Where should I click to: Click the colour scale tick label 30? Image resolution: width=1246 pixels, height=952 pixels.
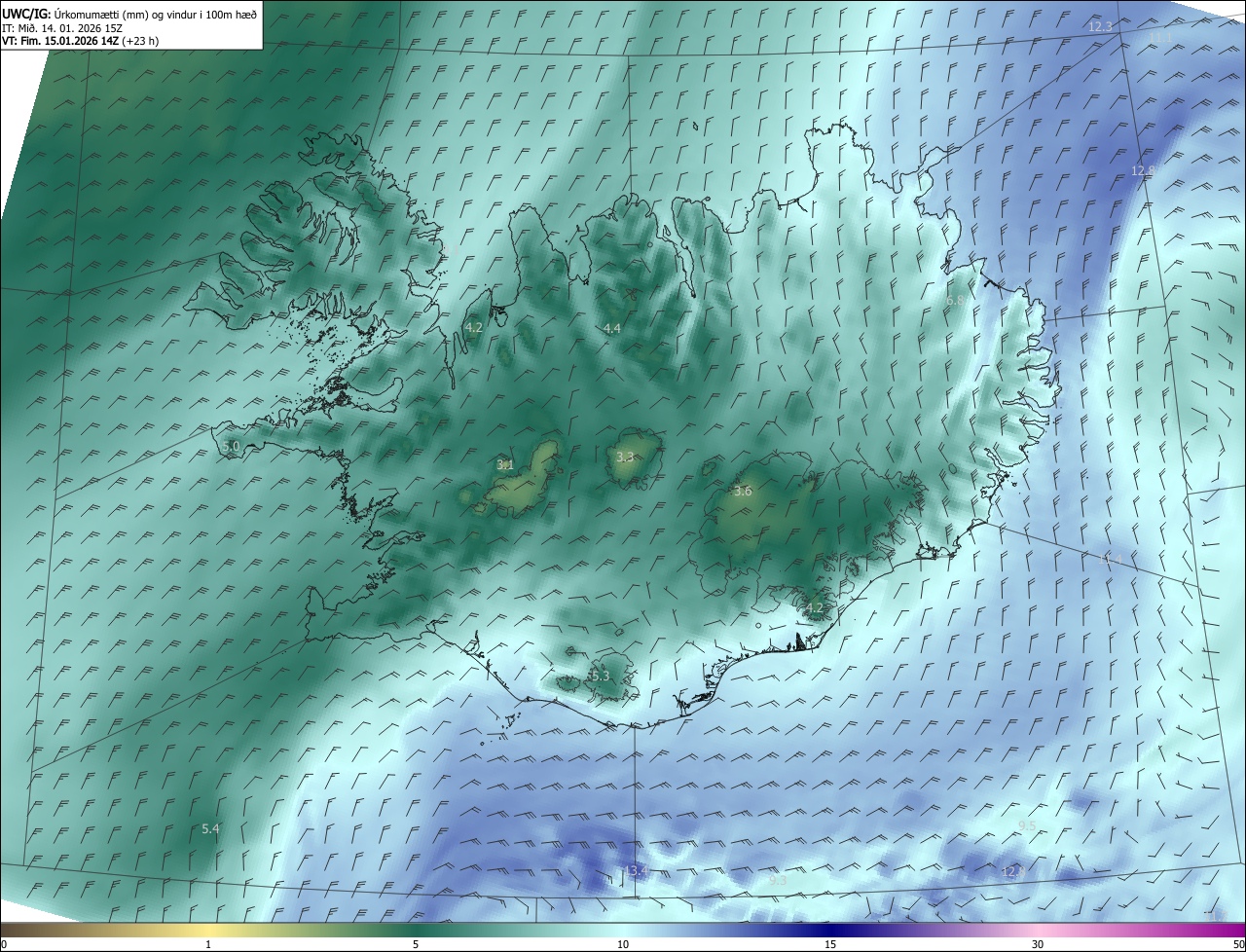(1038, 944)
